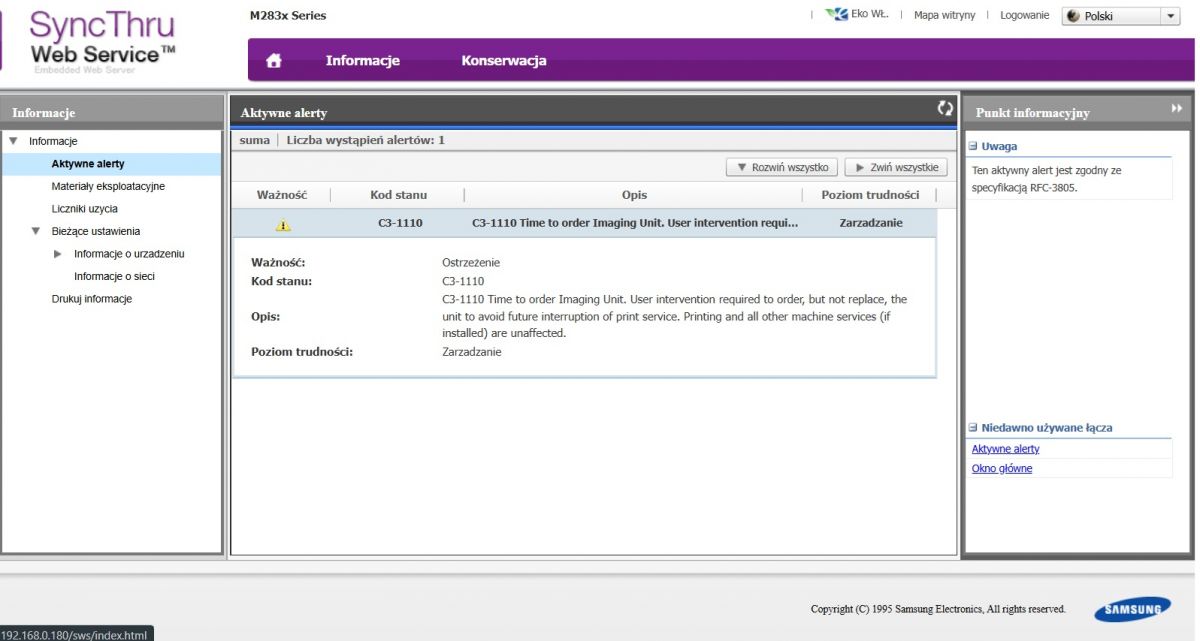Image resolution: width=1200 pixels, height=641 pixels.
Task: Click the Samsung Electronics copyright text
Action: [x=938, y=609]
